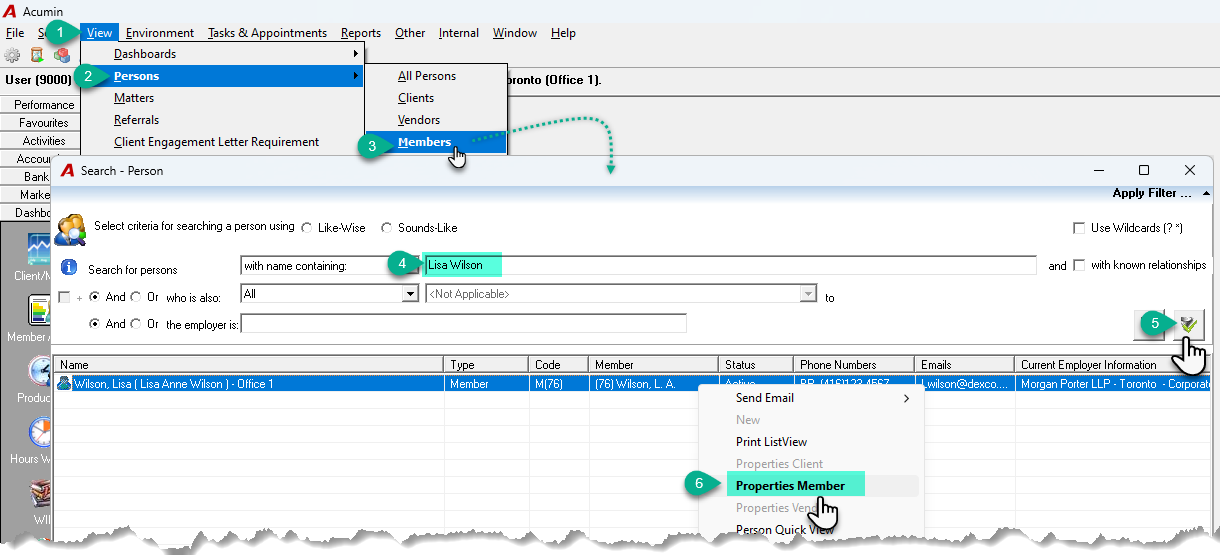Click the gear settings toolbar icon
Image resolution: width=1220 pixels, height=555 pixels.
(12, 55)
